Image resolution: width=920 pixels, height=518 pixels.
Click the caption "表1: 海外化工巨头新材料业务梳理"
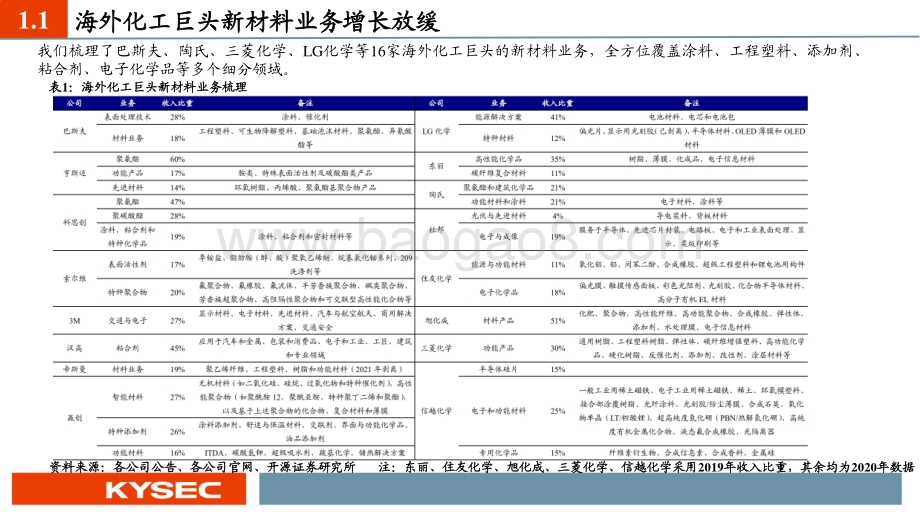coord(148,87)
